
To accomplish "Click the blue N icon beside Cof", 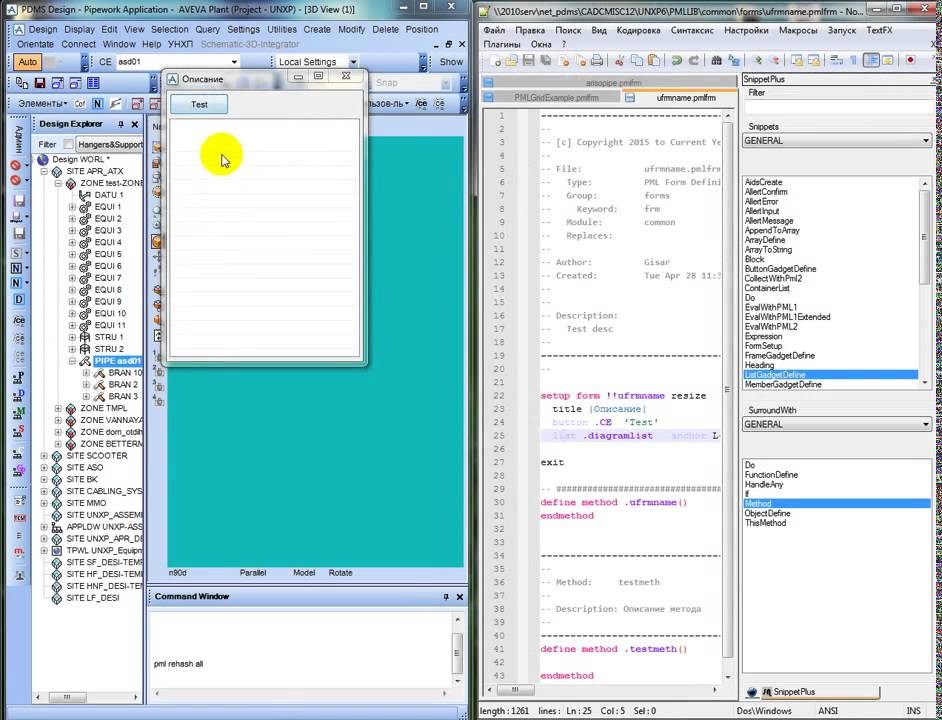I will pyautogui.click(x=97, y=103).
